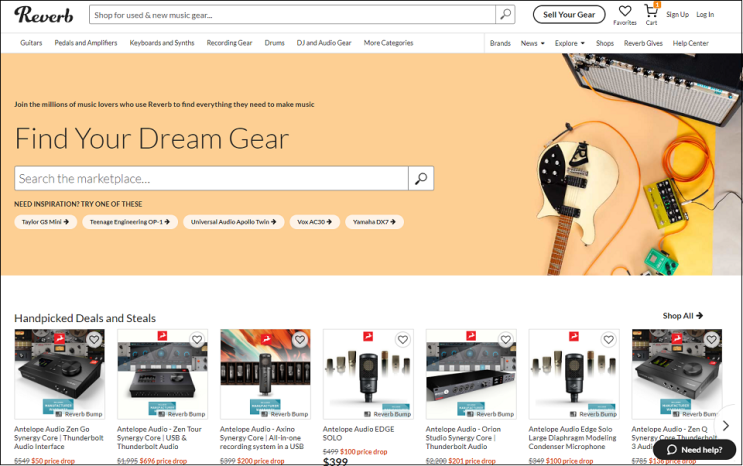Viewport: 743px width, 466px height.
Task: Favorite the Antelope Audio Zen Q listing
Action: pyautogui.click(x=711, y=339)
